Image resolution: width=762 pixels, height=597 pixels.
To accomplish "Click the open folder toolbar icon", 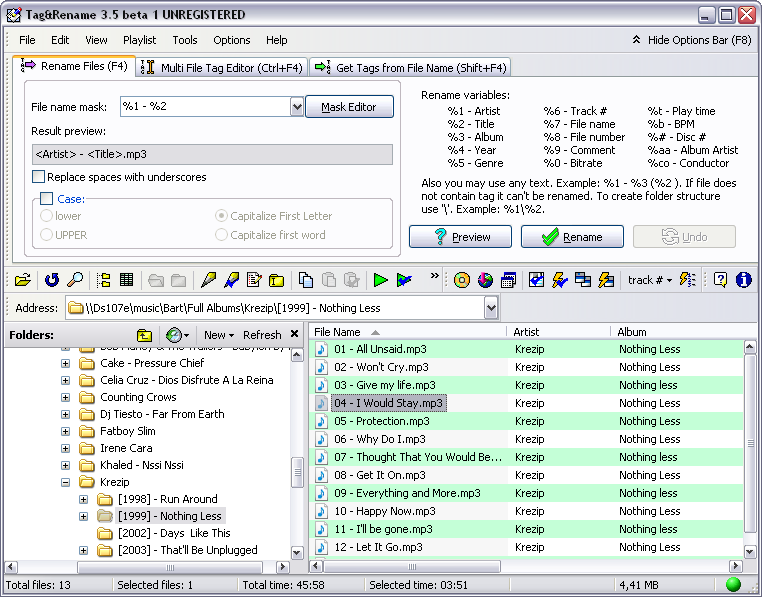I will tap(22, 280).
